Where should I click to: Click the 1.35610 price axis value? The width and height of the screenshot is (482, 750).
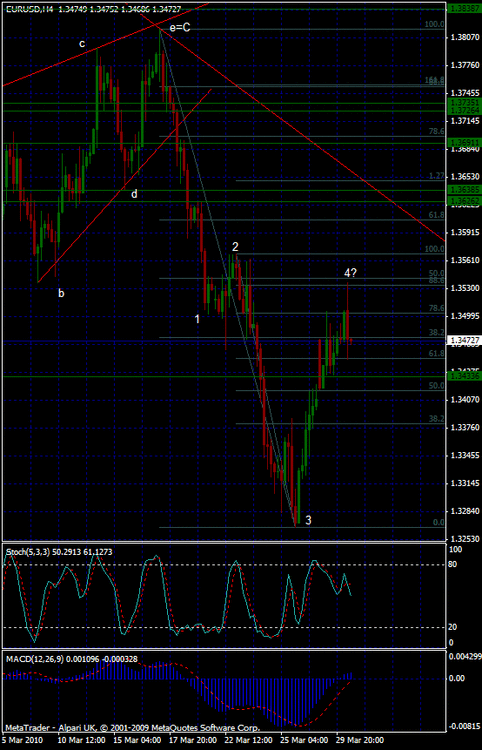click(x=465, y=261)
